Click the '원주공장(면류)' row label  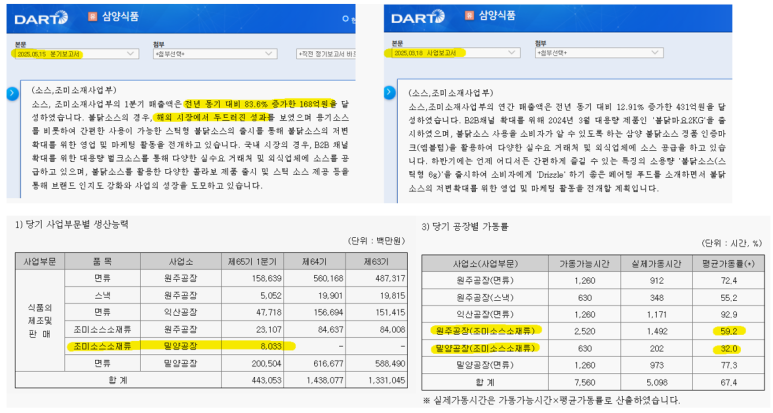pyautogui.click(x=485, y=280)
